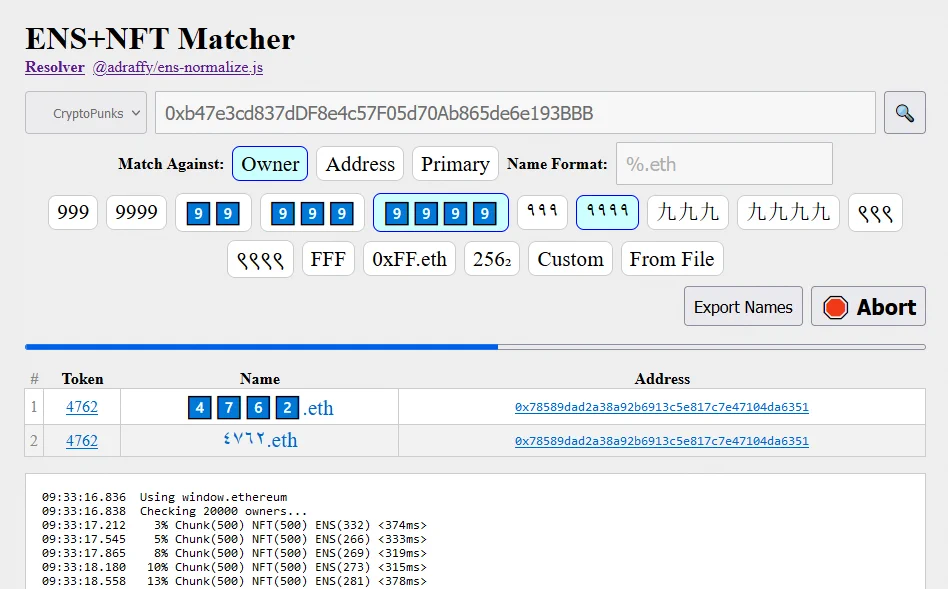Open the Arabic numeral ٤٧٦٢.eth name
Image resolution: width=948 pixels, height=589 pixels.
pyautogui.click(x=261, y=440)
